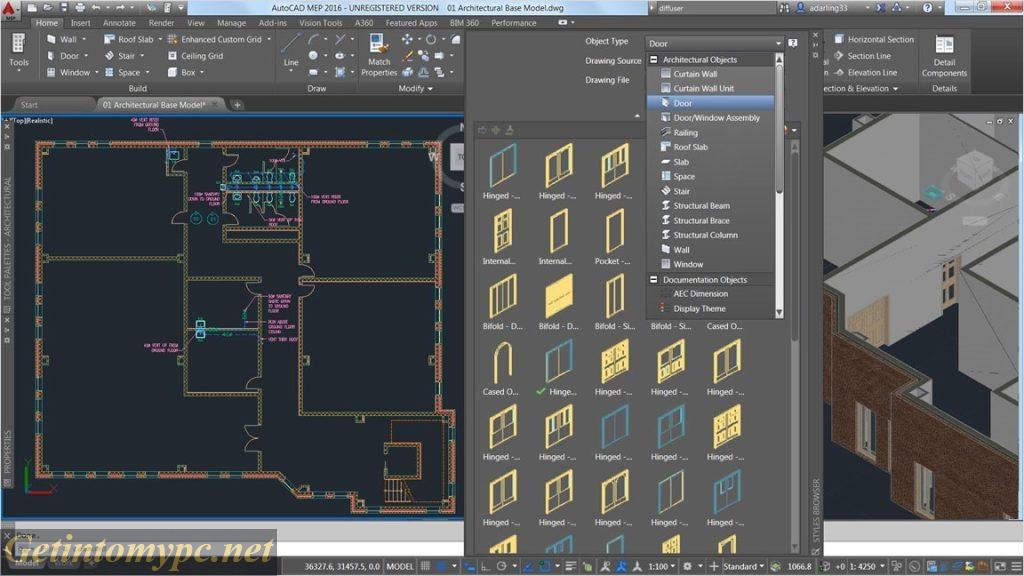Toggle the MODEL space button in status bar
This screenshot has height=576, width=1024.
[400, 566]
